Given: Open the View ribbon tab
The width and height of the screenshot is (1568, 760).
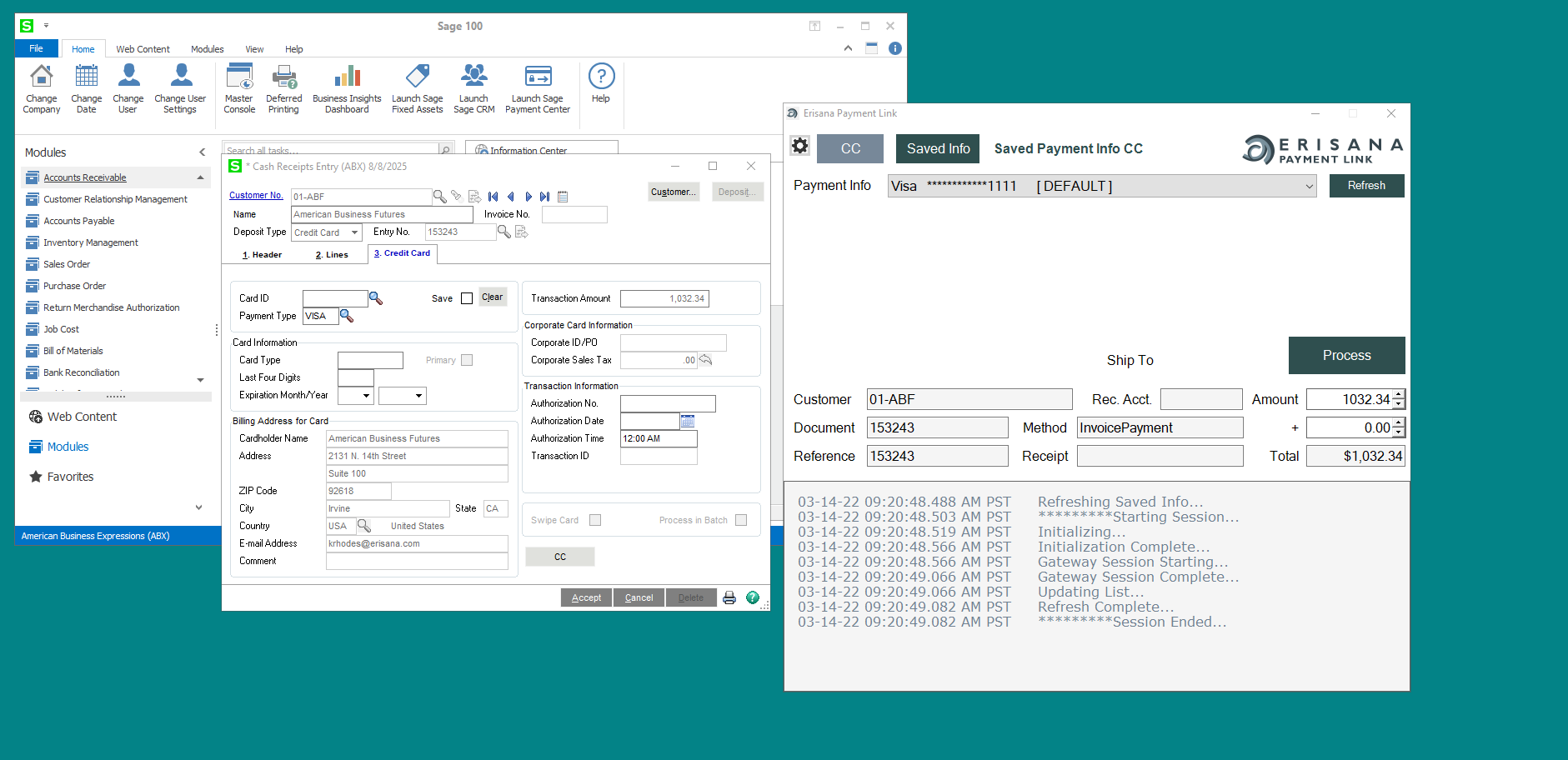Looking at the screenshot, I should (x=254, y=49).
